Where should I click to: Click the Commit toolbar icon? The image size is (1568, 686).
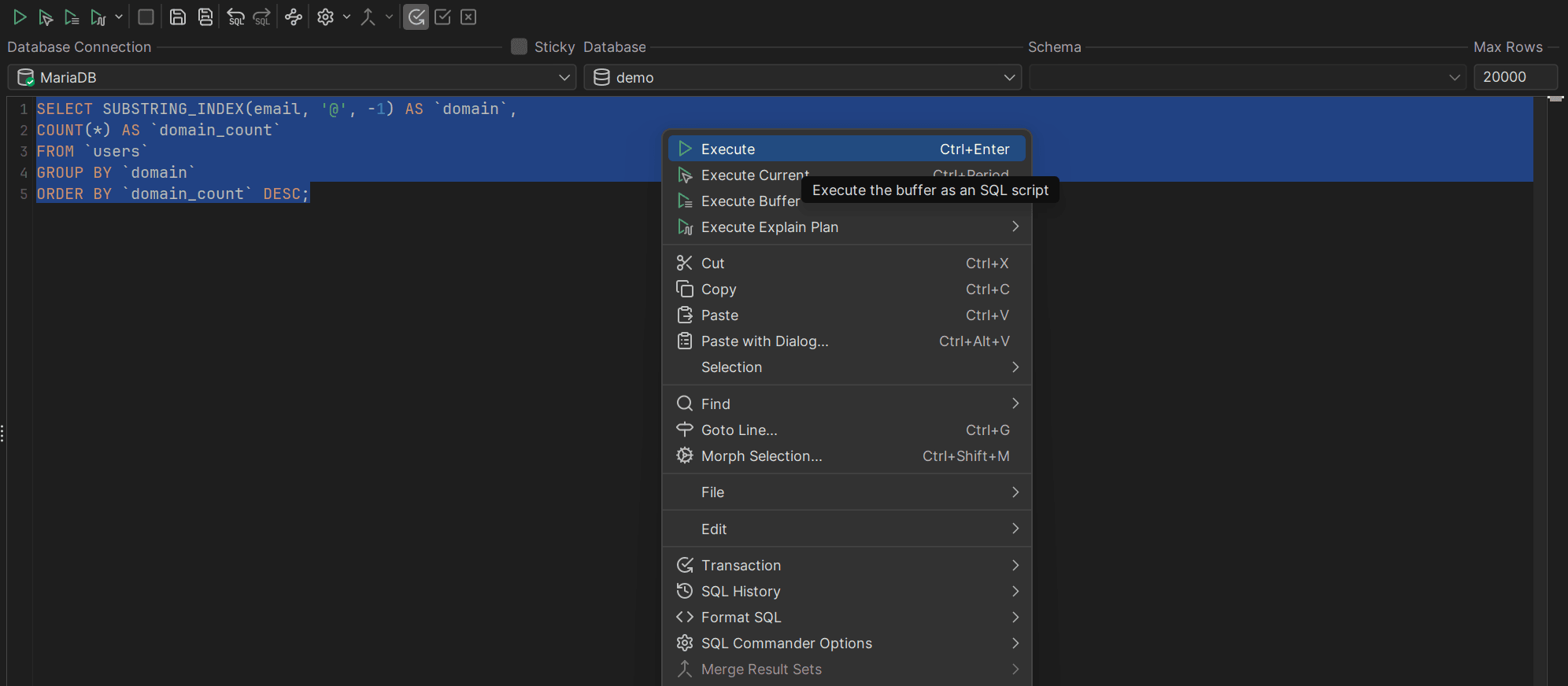(x=442, y=17)
